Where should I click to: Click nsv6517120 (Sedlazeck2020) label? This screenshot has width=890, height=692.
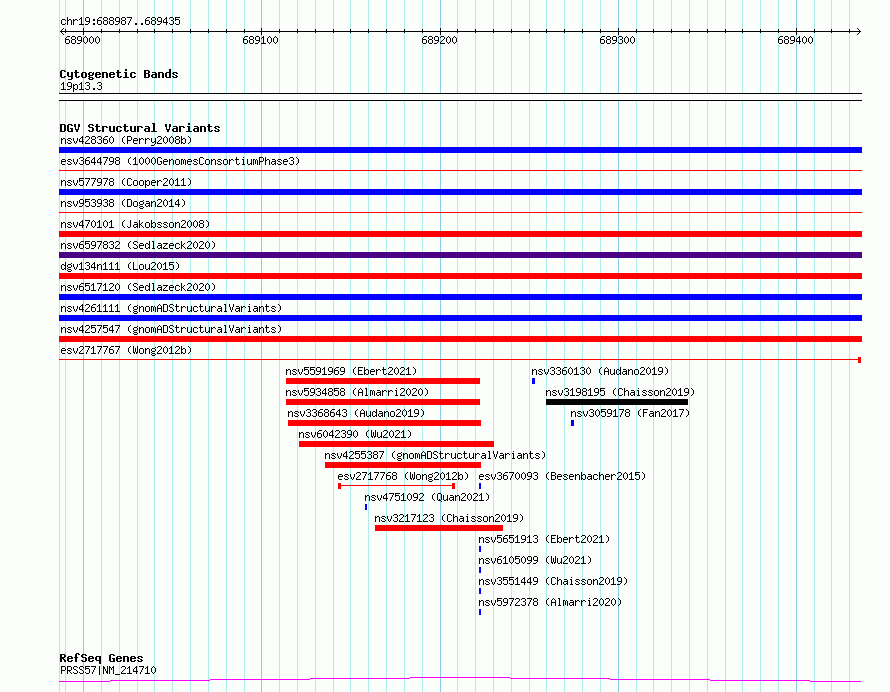click(x=138, y=287)
